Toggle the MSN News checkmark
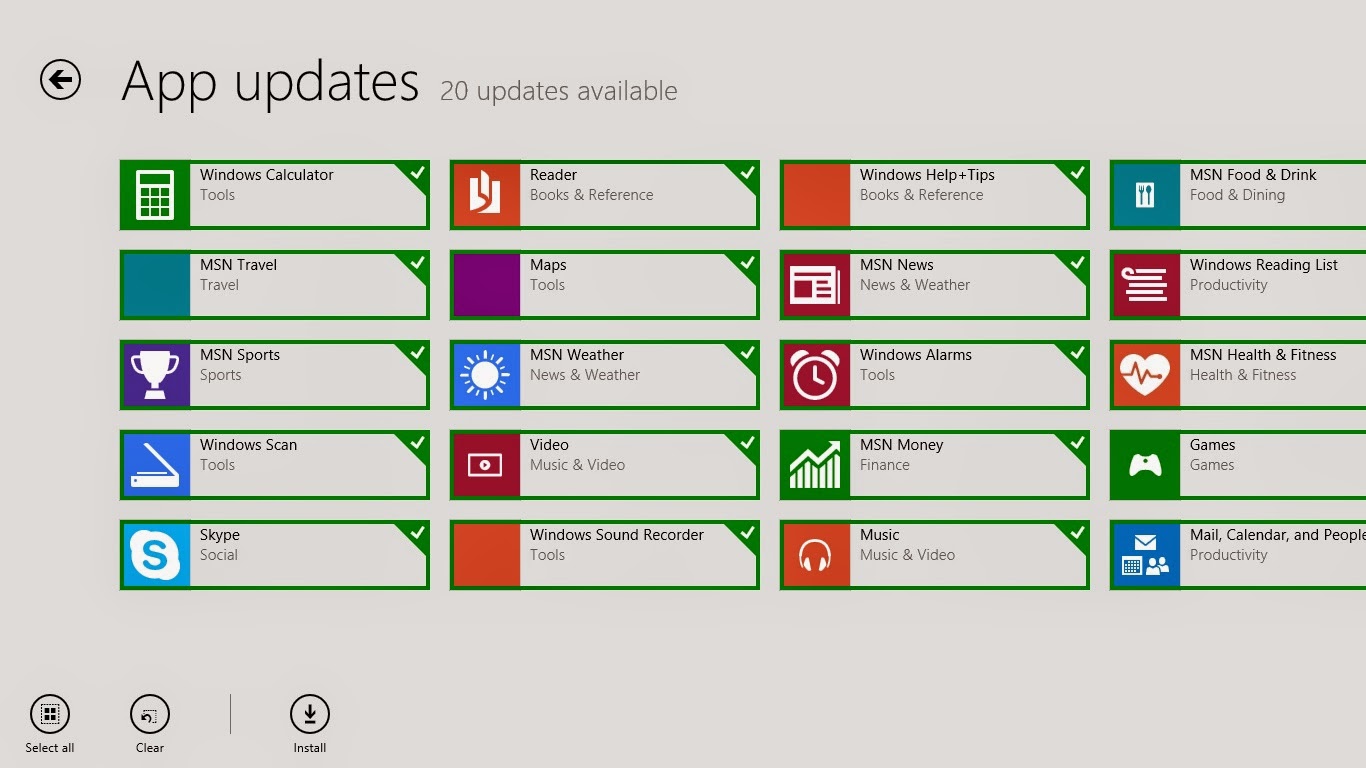The width and height of the screenshot is (1366, 768). point(1076,264)
